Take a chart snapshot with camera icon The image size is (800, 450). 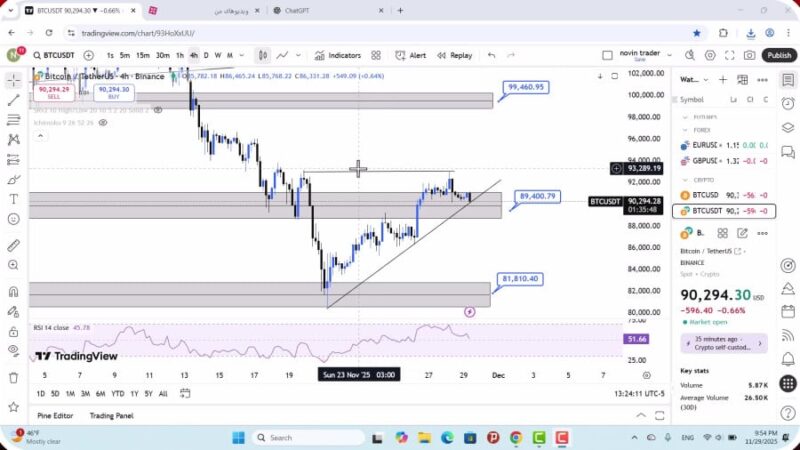750,56
